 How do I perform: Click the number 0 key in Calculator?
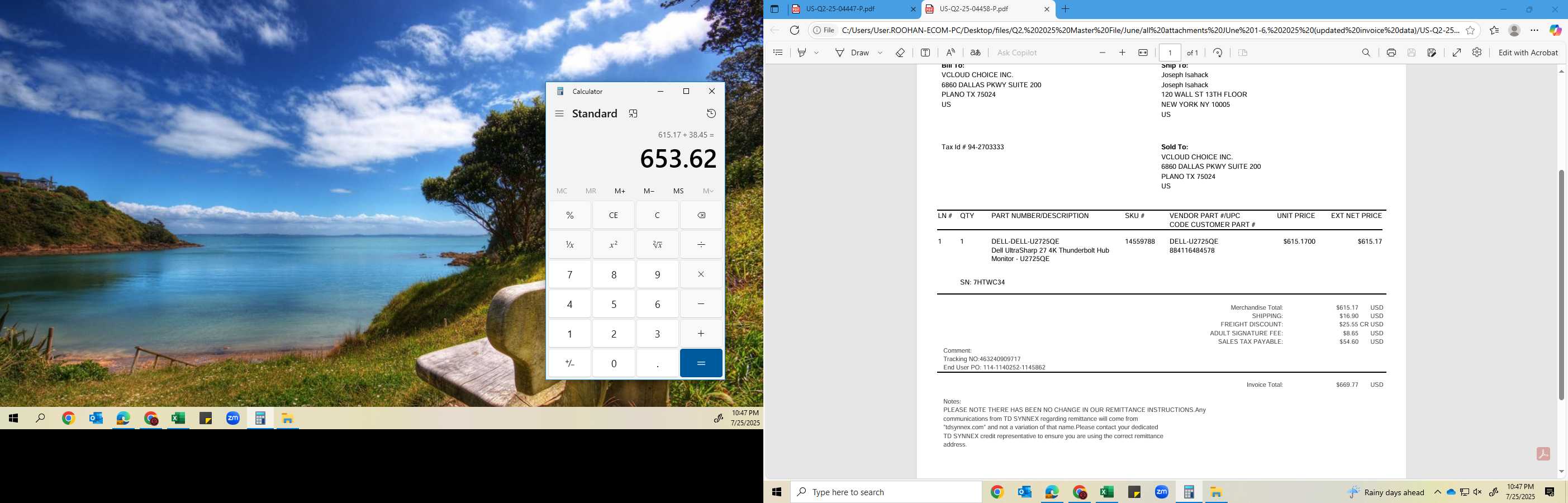614,363
